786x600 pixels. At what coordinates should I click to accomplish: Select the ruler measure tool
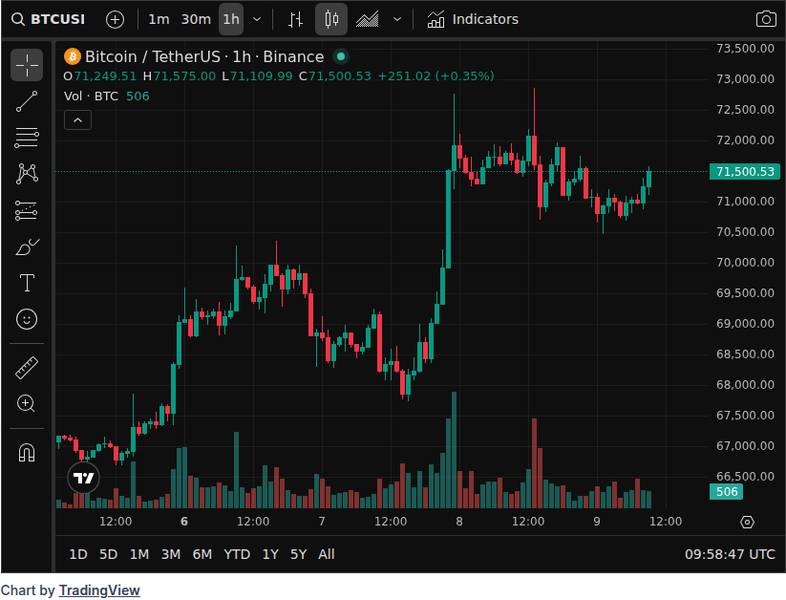[27, 367]
